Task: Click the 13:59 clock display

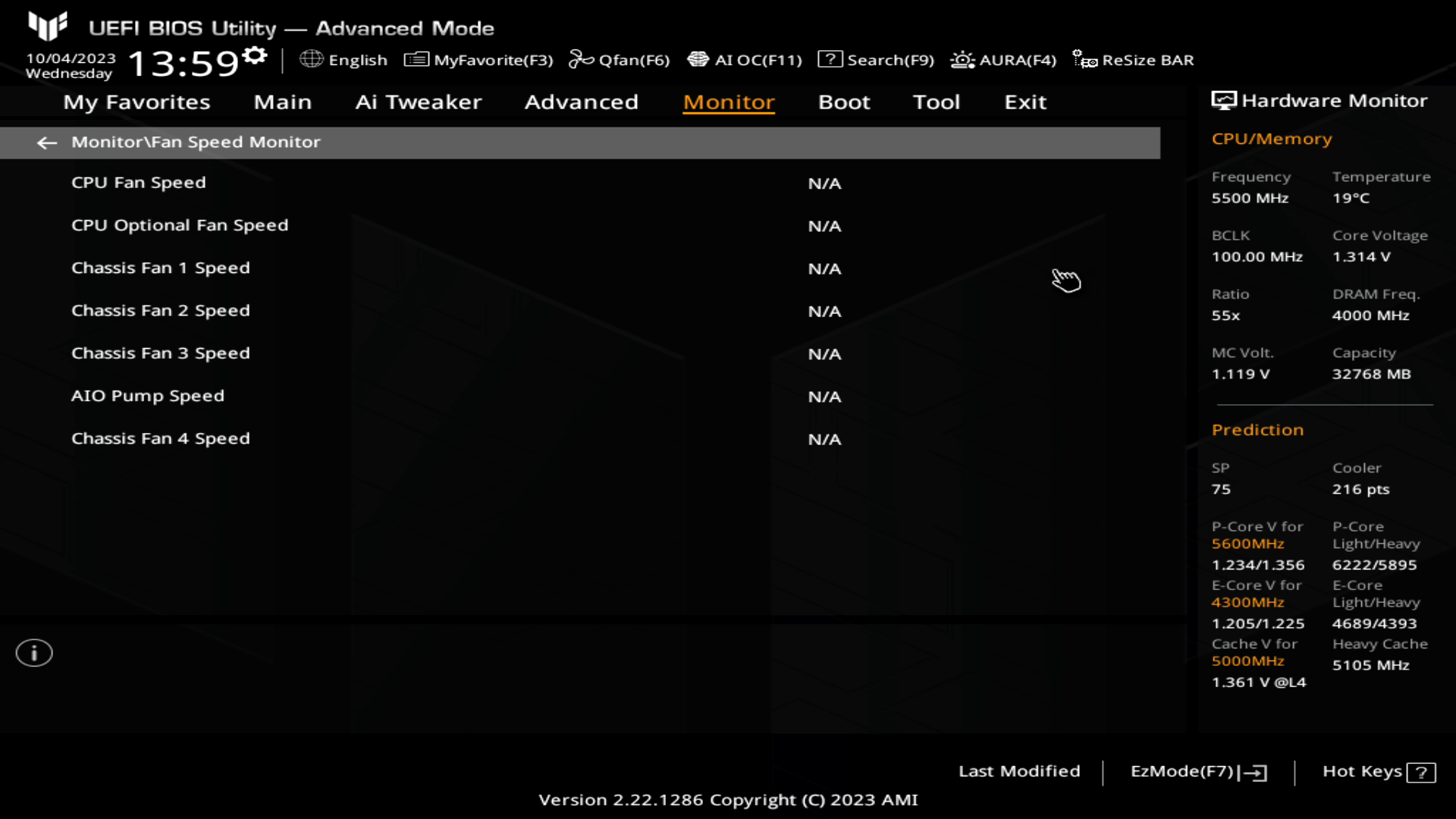Action: (x=184, y=63)
